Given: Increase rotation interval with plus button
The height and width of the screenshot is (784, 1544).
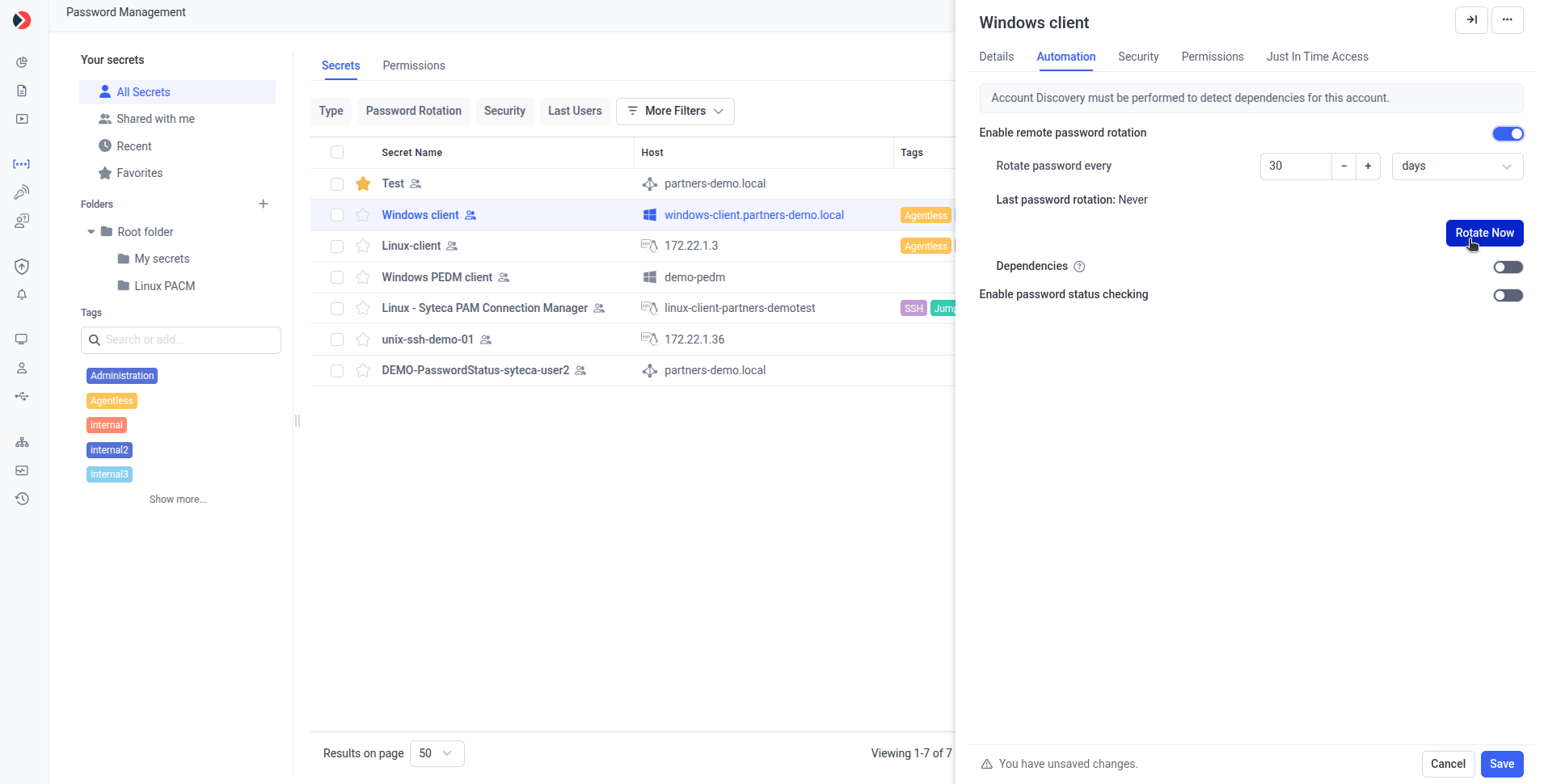Looking at the screenshot, I should [x=1368, y=166].
